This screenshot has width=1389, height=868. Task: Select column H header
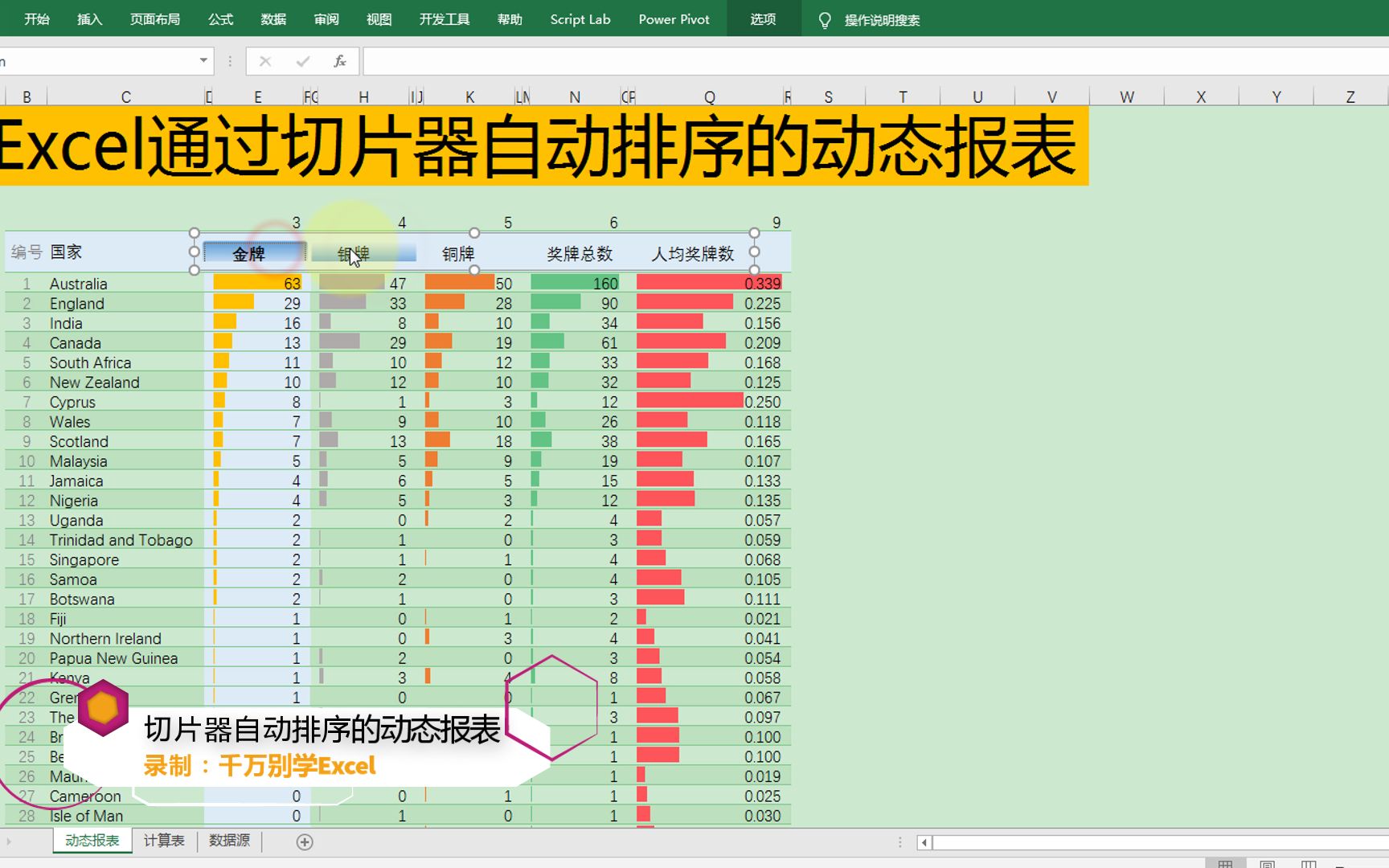pos(363,96)
